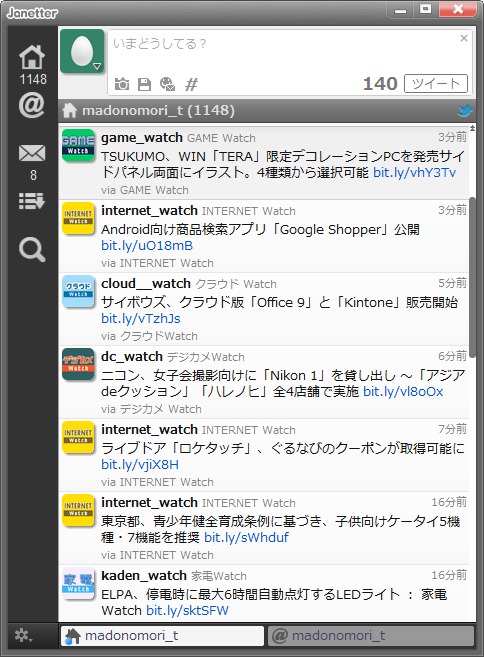
Task: Click the 1148 unread count in sidebar
Action: (x=33, y=79)
